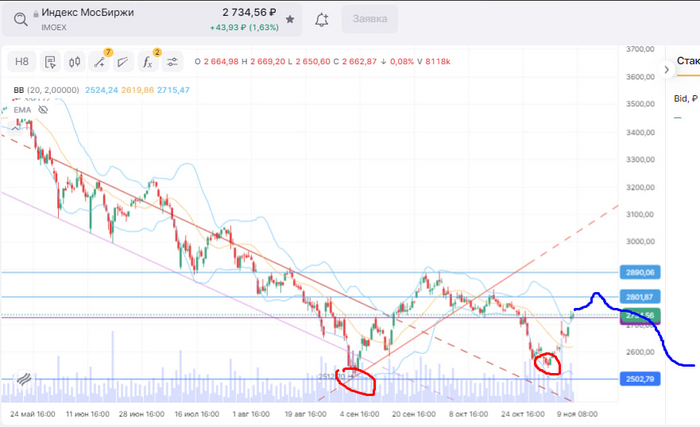Change chart type via candlestick icon
The image size is (700, 427).
click(x=74, y=62)
